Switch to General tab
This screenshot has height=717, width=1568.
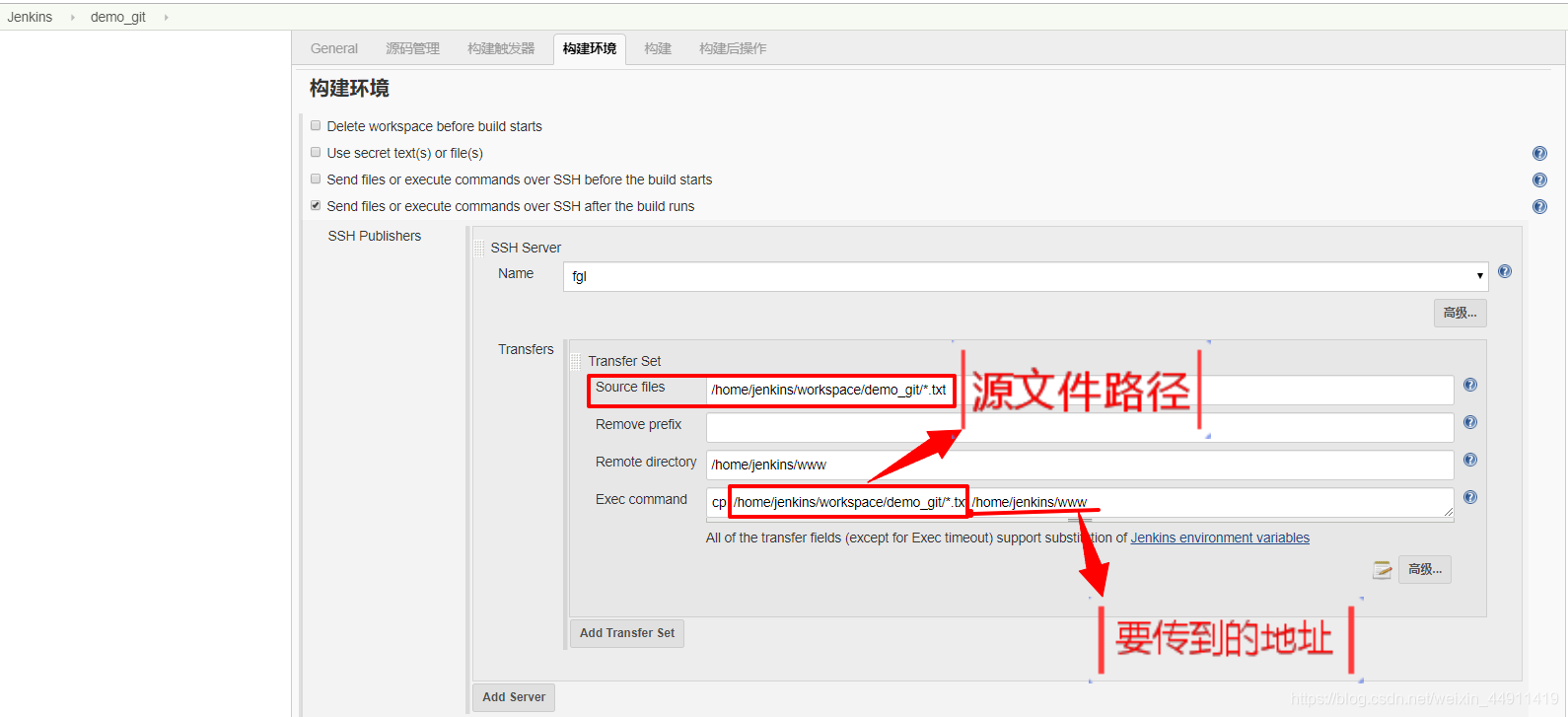pos(334,48)
